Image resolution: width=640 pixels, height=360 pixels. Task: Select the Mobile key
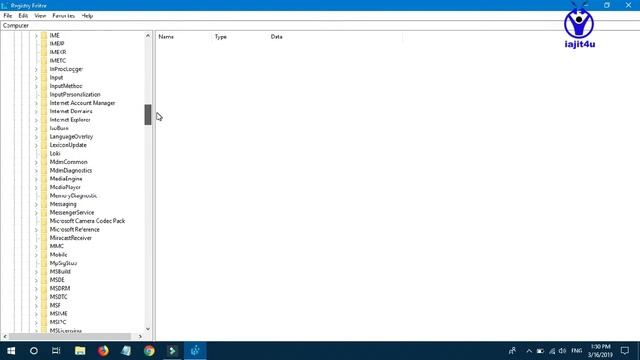click(x=58, y=255)
